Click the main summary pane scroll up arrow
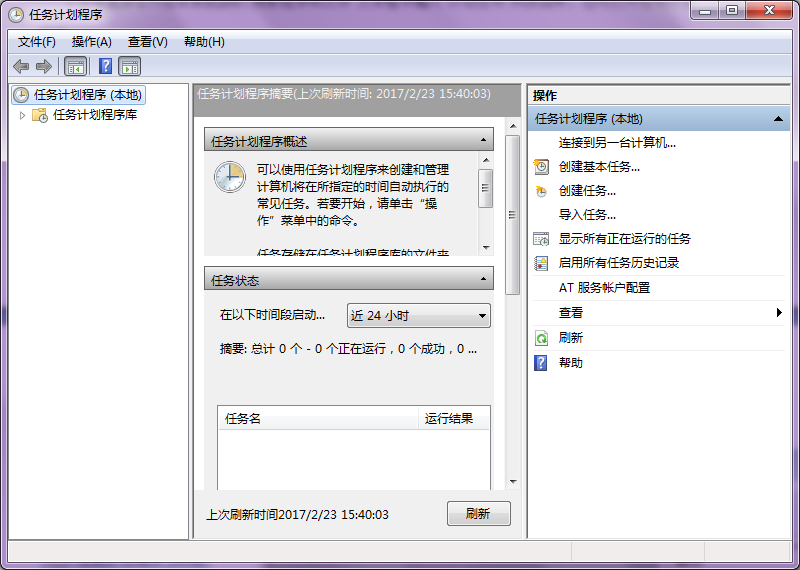 (x=513, y=126)
